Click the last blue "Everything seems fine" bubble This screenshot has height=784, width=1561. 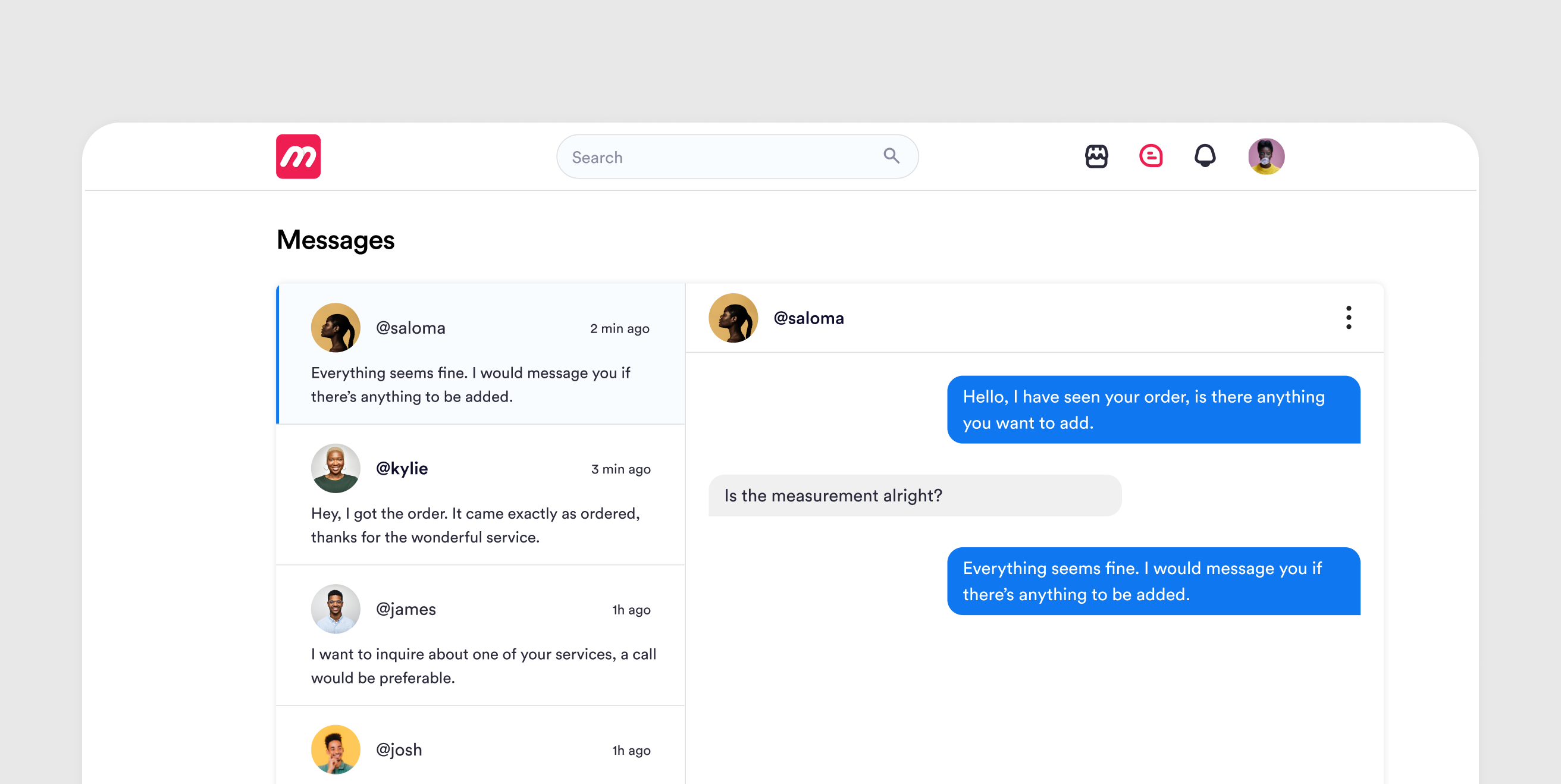click(1153, 581)
